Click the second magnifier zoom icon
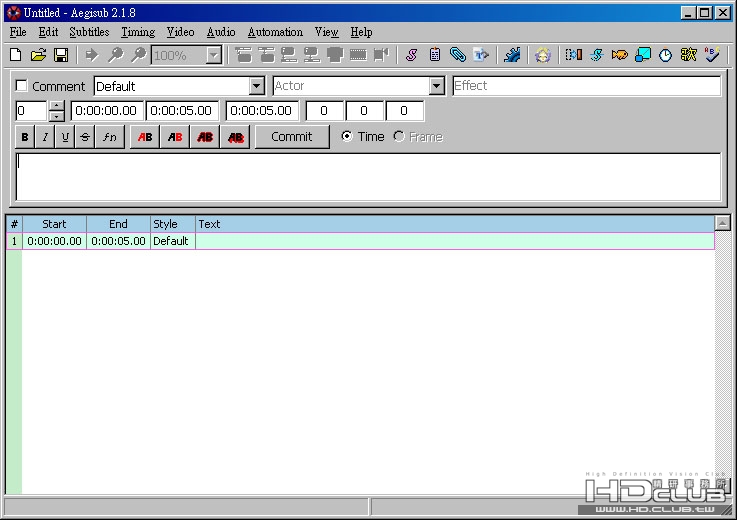 (138, 55)
